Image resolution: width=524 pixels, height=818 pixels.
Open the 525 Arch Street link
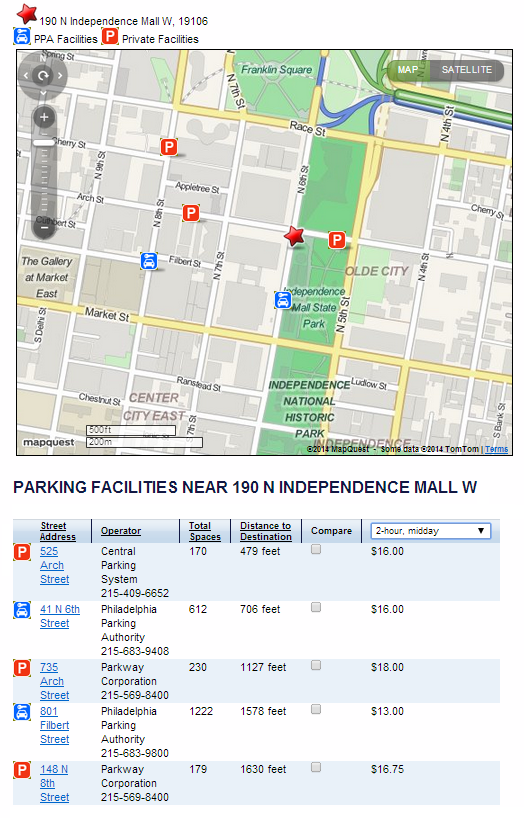coord(54,566)
